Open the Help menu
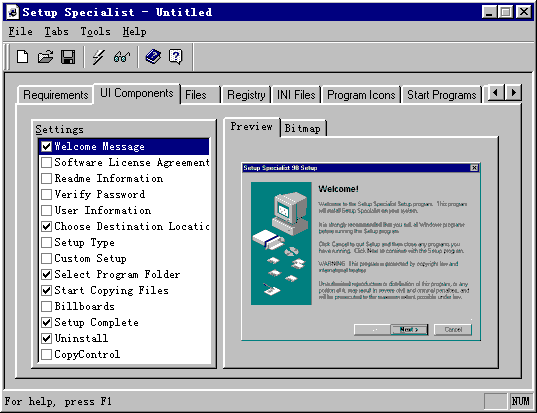 135,32
